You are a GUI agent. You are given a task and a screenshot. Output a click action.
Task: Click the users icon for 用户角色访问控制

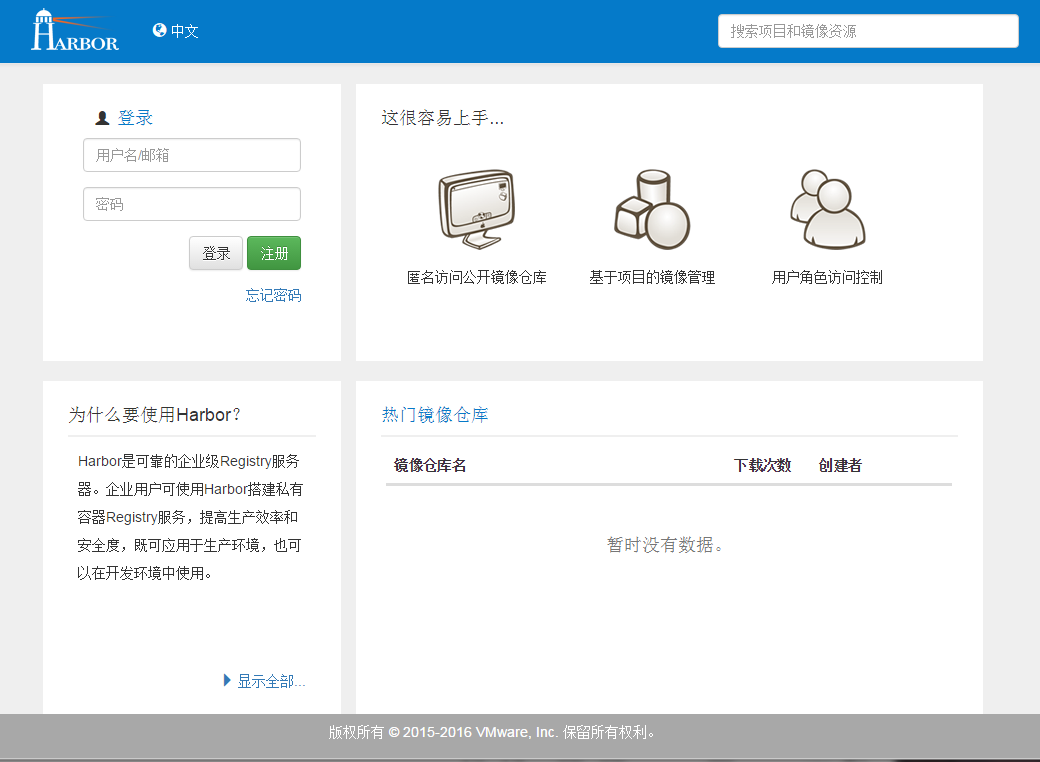(x=827, y=209)
